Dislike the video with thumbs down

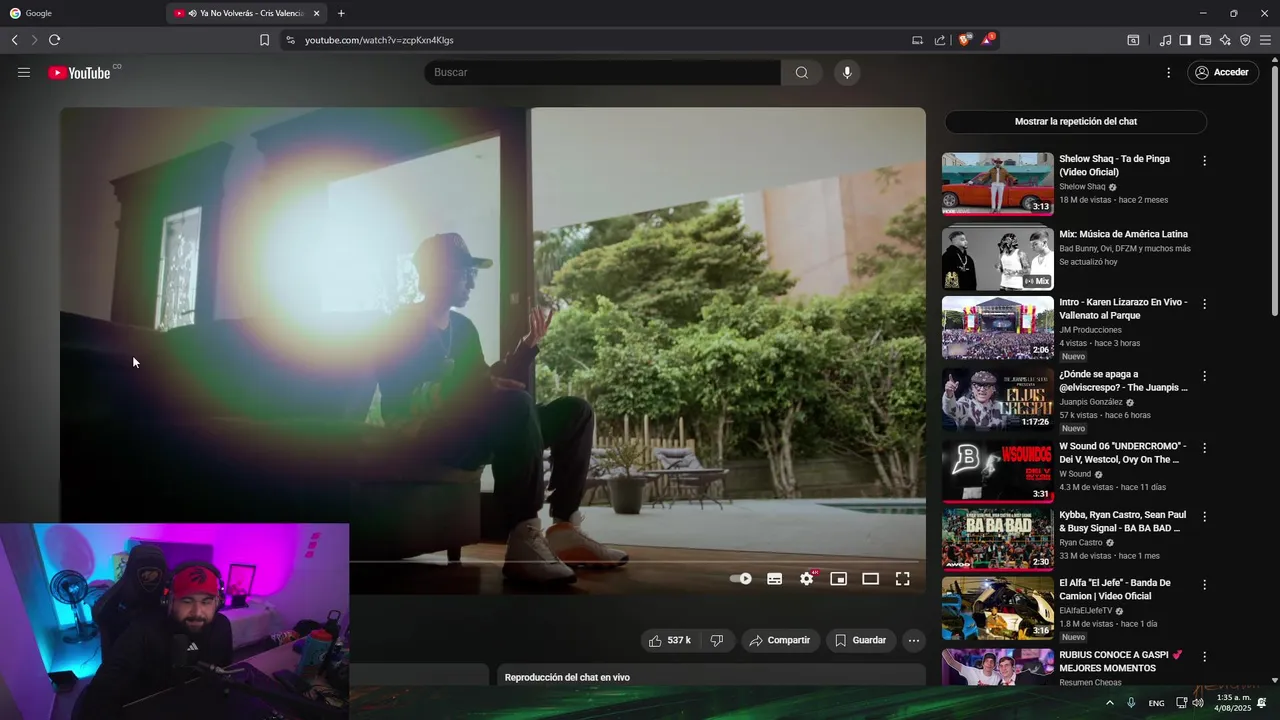tap(717, 640)
